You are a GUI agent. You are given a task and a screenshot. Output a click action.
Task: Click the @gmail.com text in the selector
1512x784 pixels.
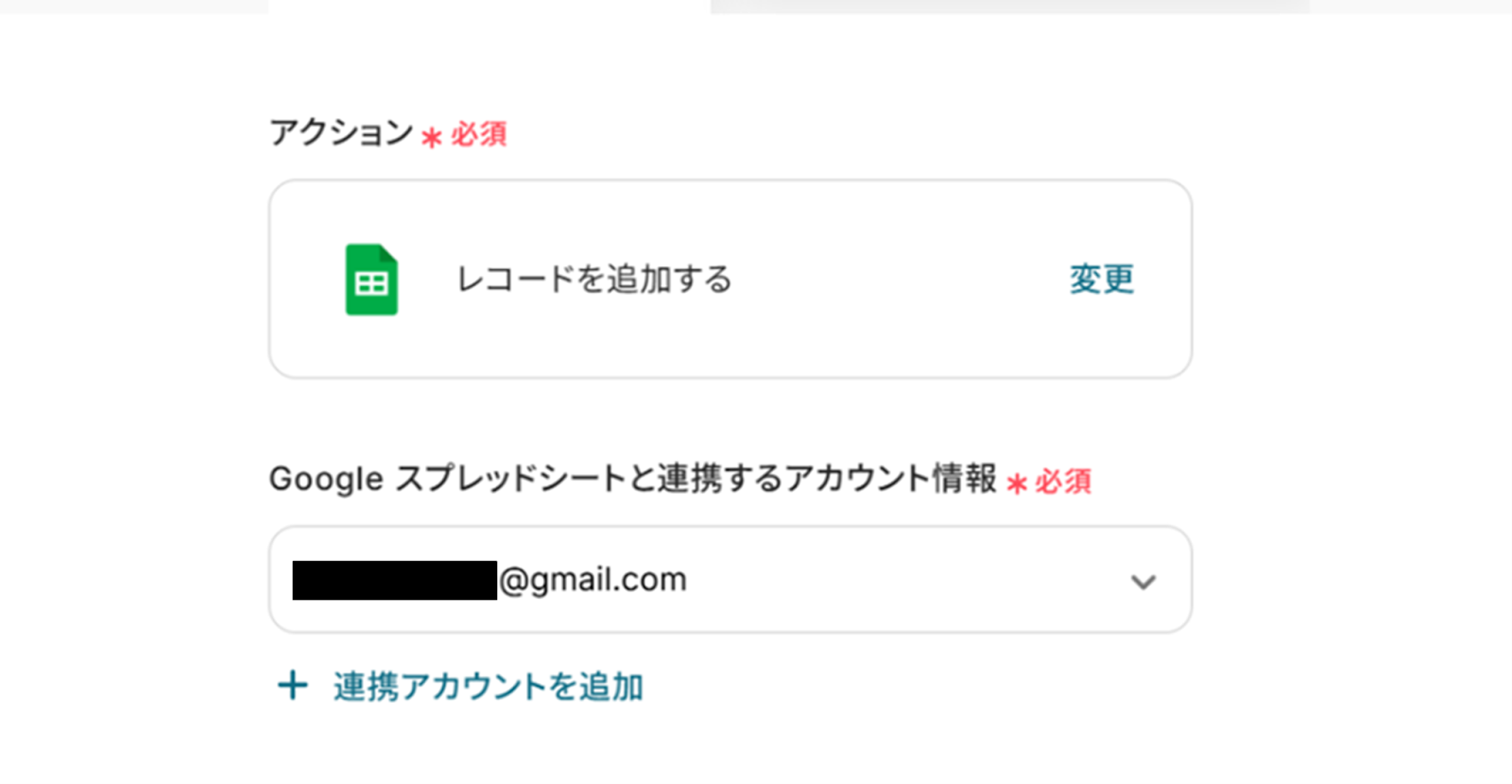coord(593,579)
